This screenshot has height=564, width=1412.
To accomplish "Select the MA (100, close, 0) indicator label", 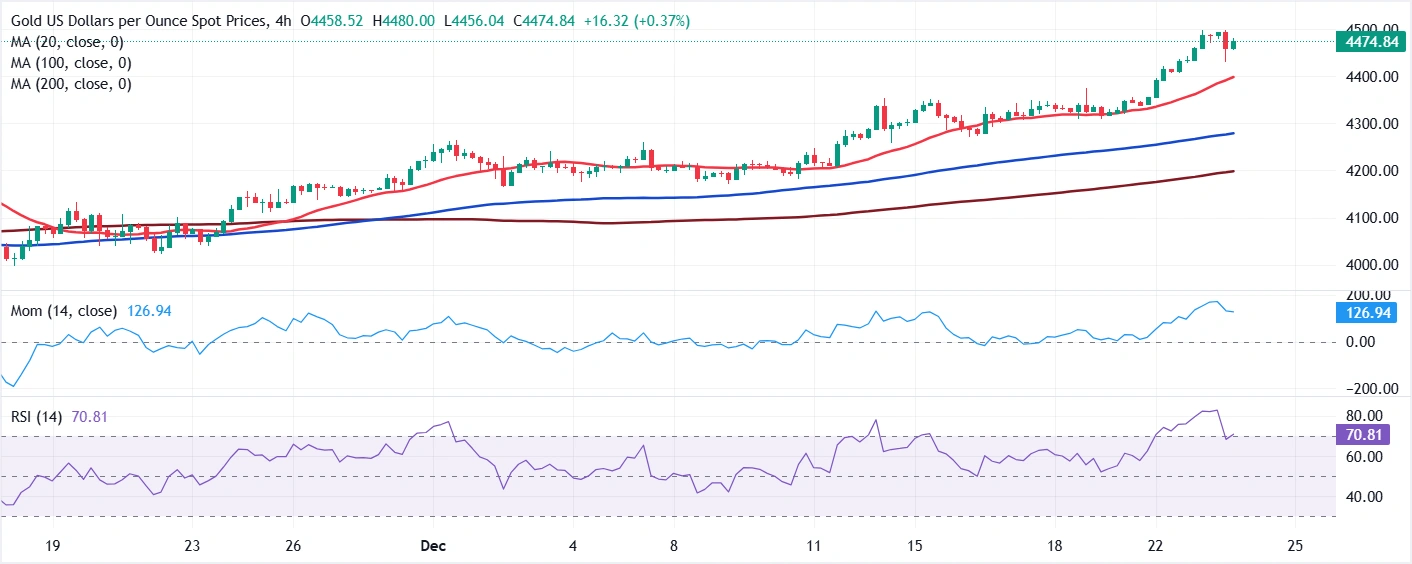I will [71, 63].
